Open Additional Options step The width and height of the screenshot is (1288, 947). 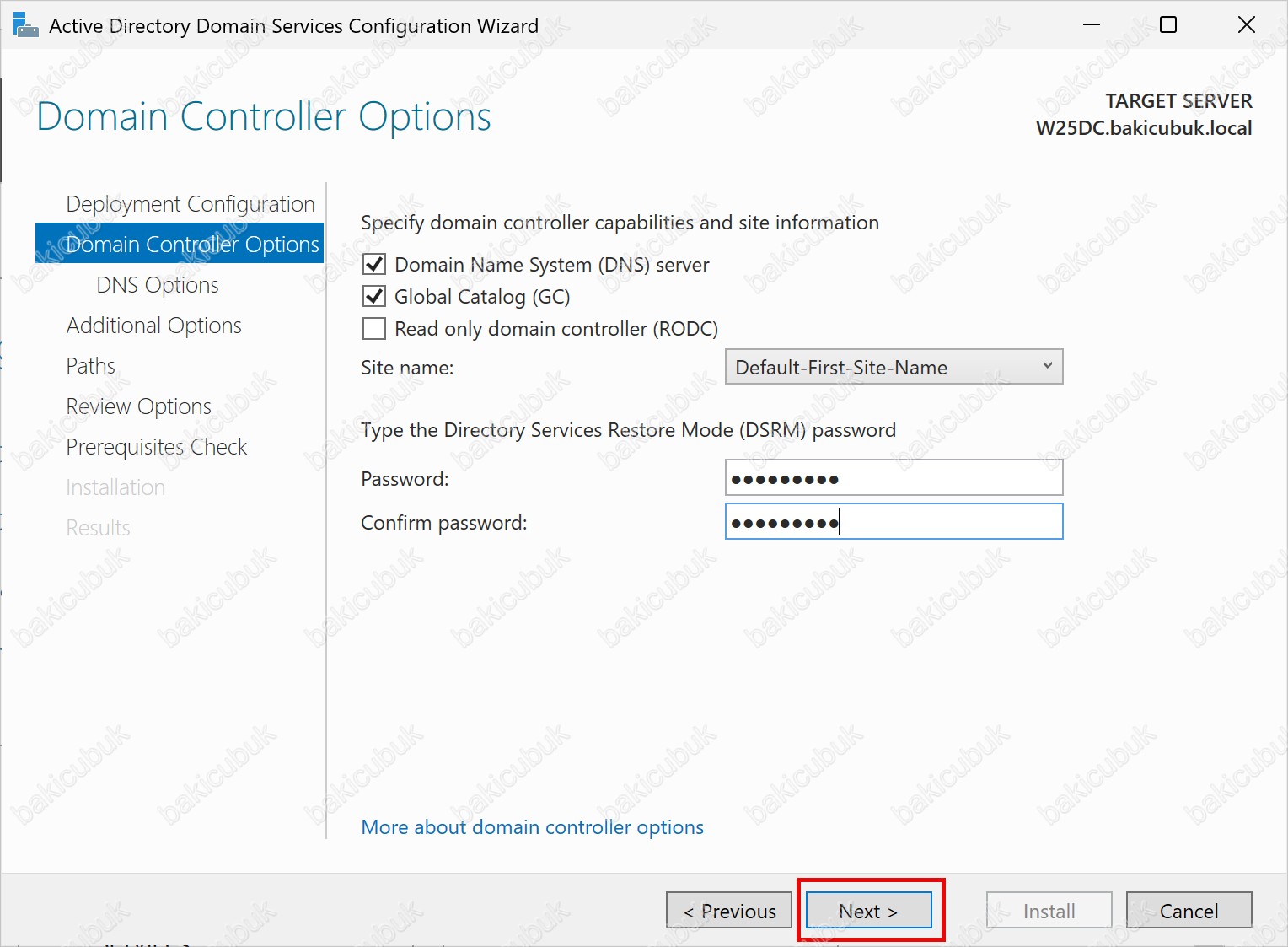[x=154, y=326]
